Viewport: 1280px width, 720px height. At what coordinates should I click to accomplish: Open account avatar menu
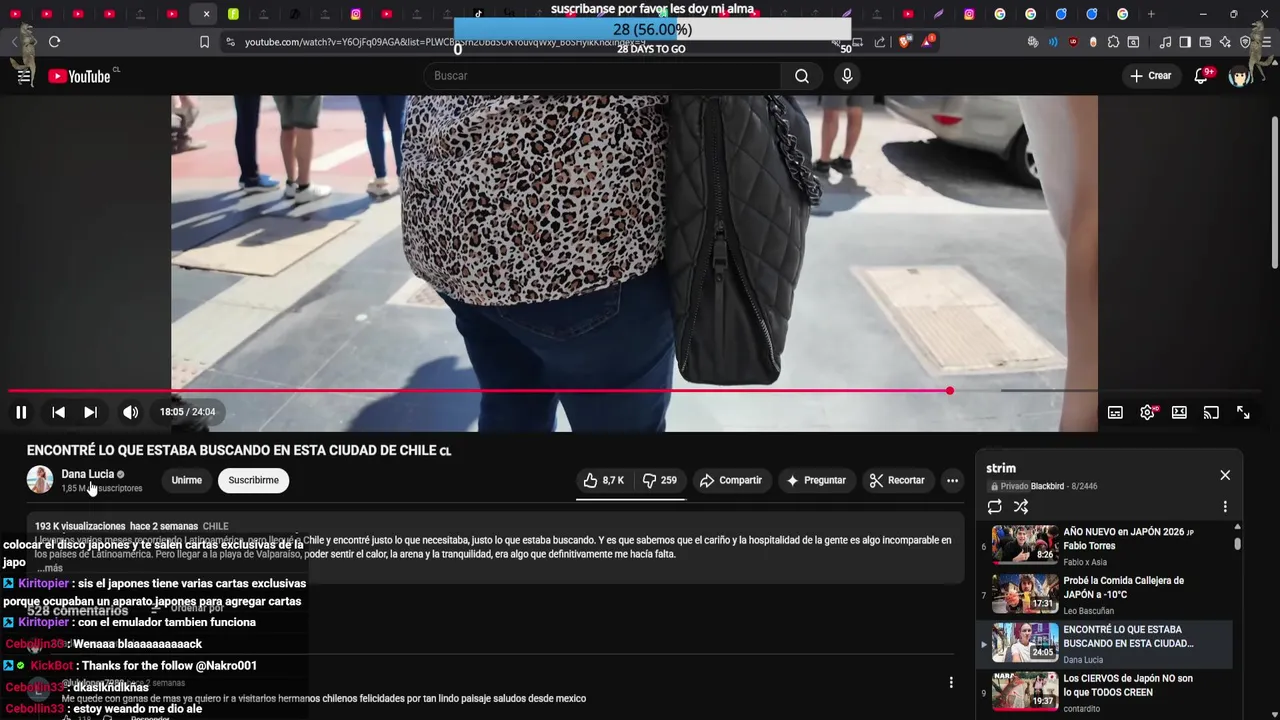[1240, 76]
